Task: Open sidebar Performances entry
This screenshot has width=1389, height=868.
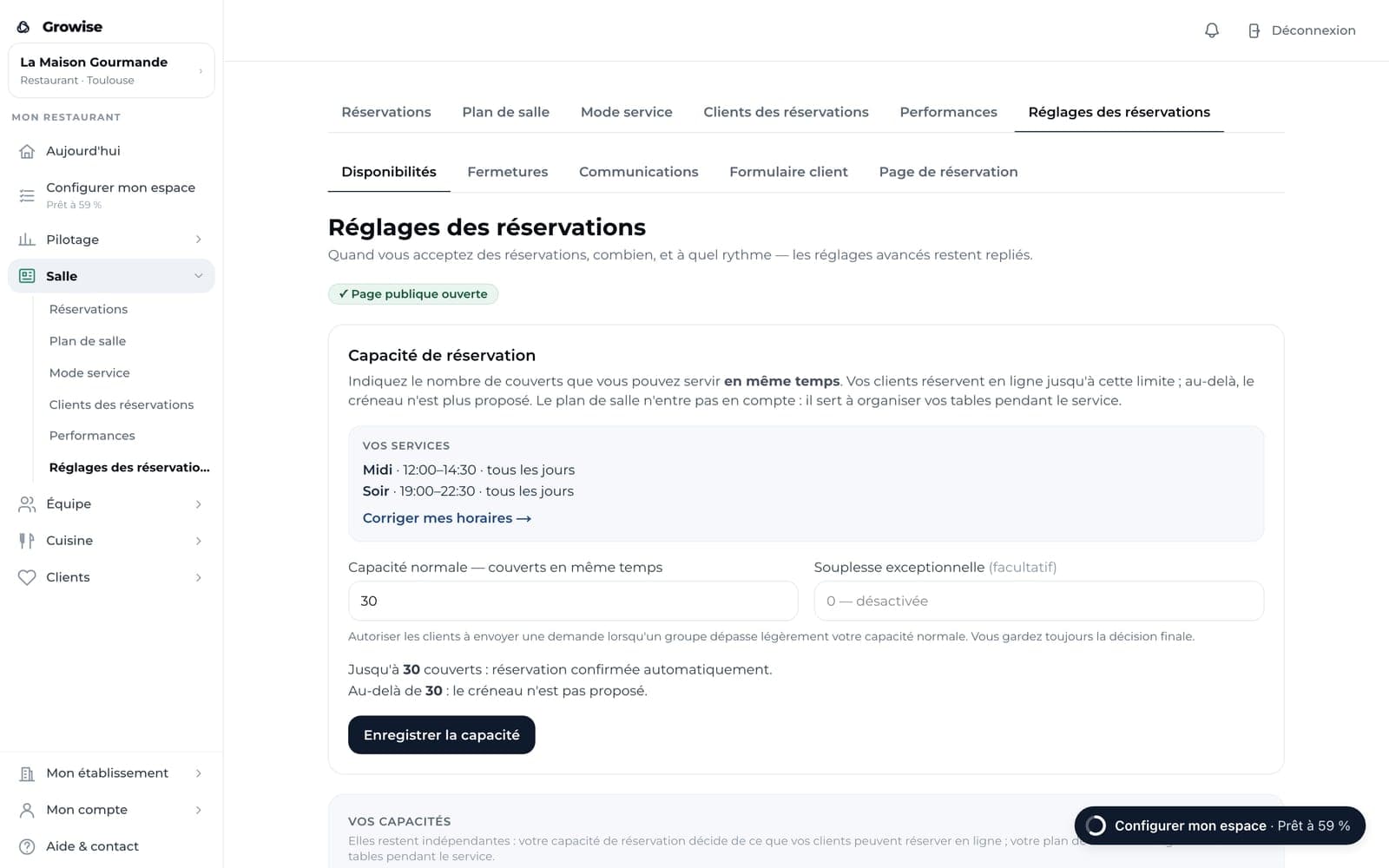Action: pyautogui.click(x=92, y=436)
